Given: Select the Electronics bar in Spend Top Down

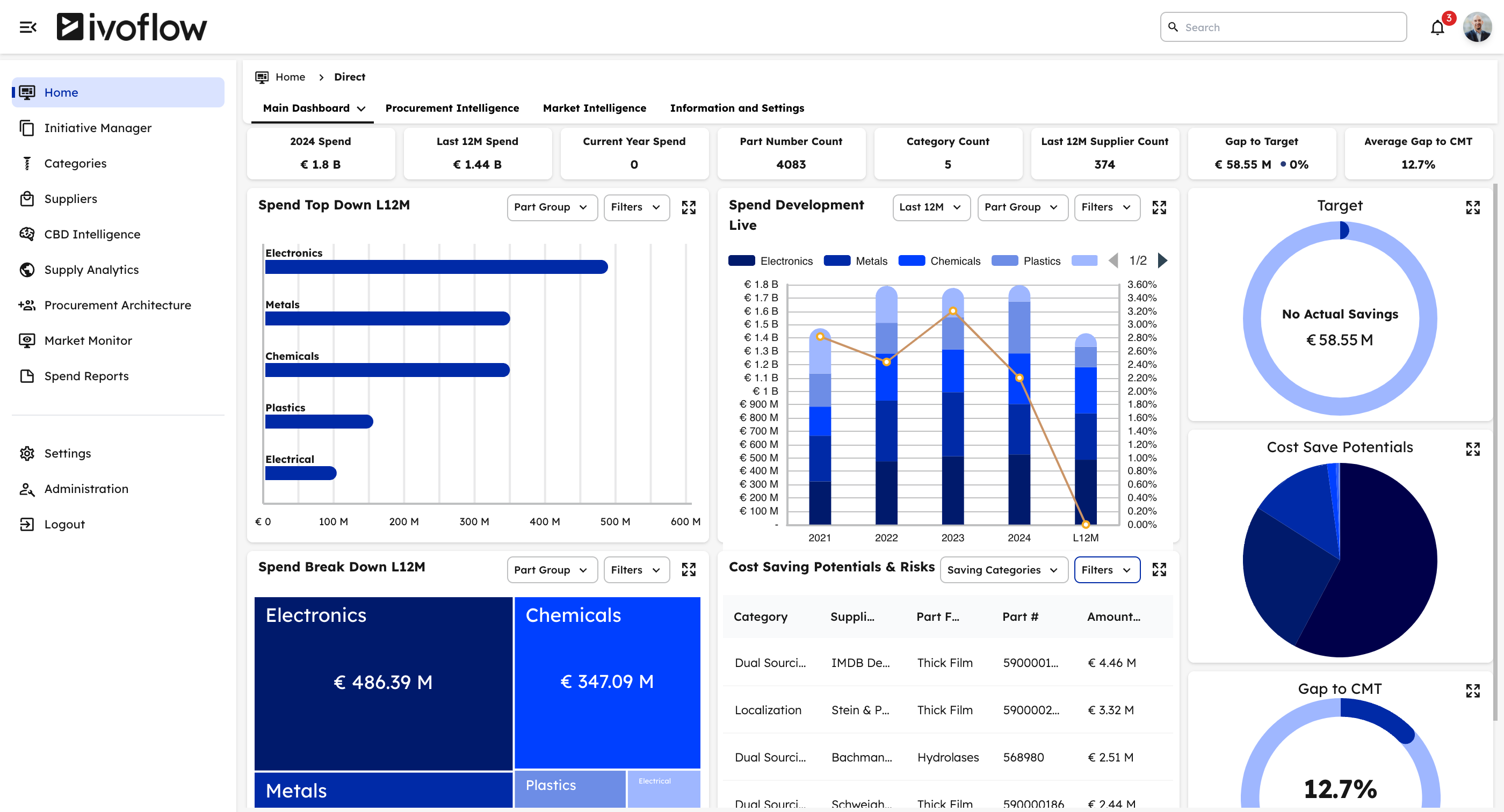Looking at the screenshot, I should pyautogui.click(x=436, y=267).
